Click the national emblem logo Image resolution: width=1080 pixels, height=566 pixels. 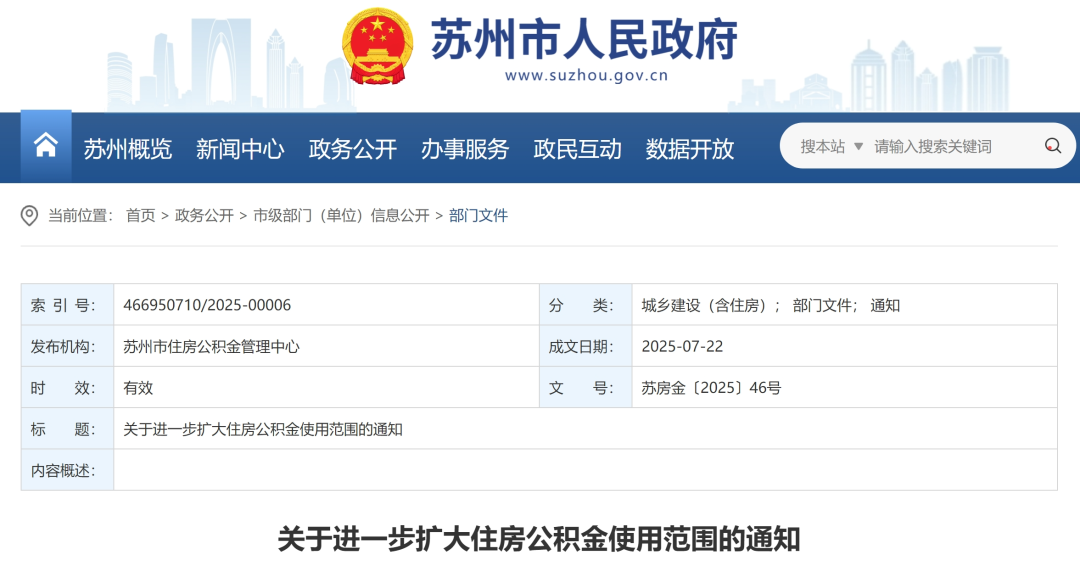pyautogui.click(x=377, y=47)
